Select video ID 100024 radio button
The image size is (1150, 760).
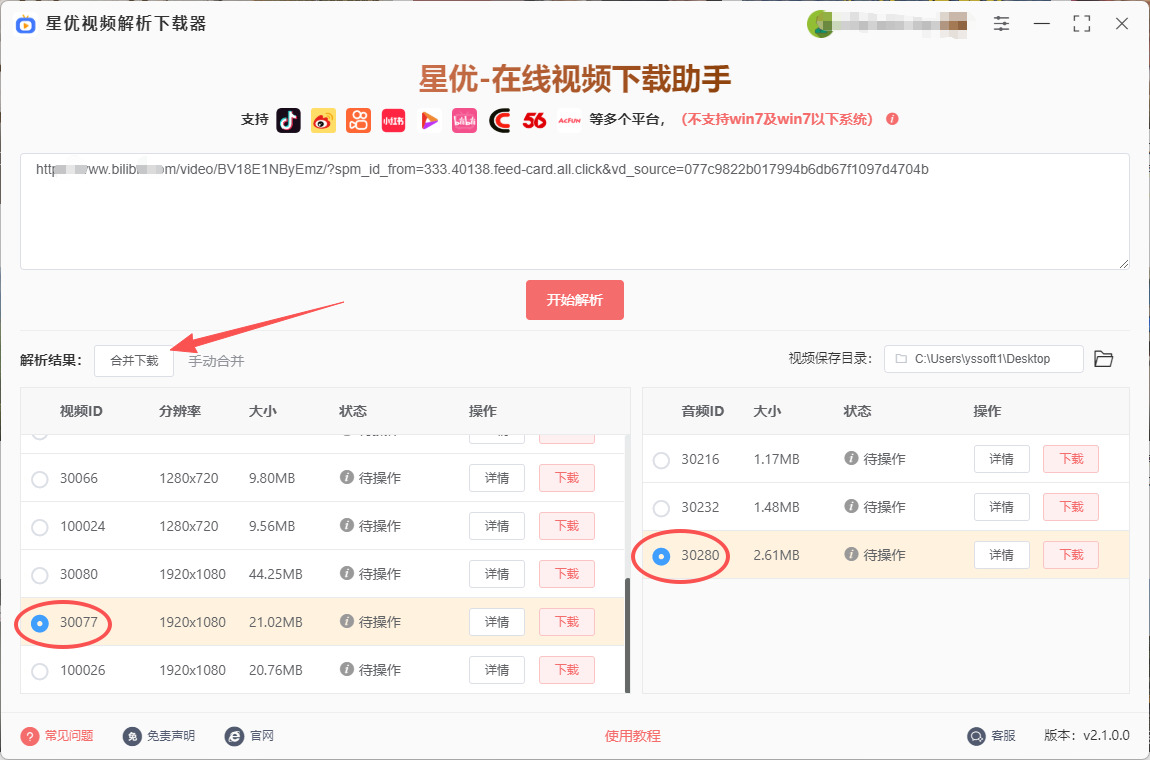[x=40, y=527]
